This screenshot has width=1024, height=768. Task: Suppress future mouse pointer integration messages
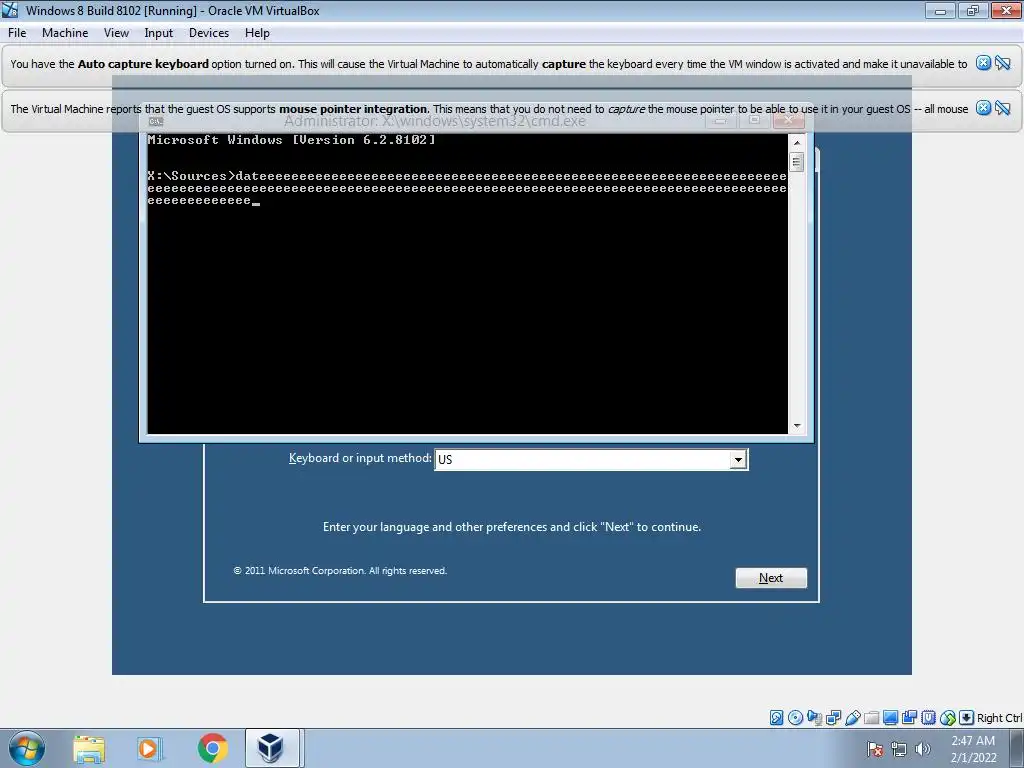point(1003,108)
